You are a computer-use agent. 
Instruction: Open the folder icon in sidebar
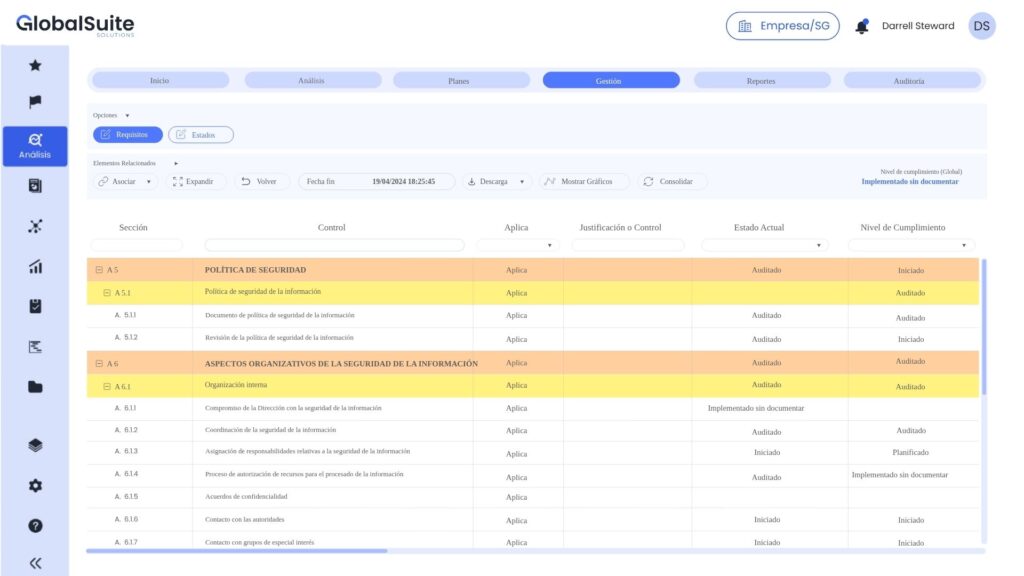pos(35,387)
